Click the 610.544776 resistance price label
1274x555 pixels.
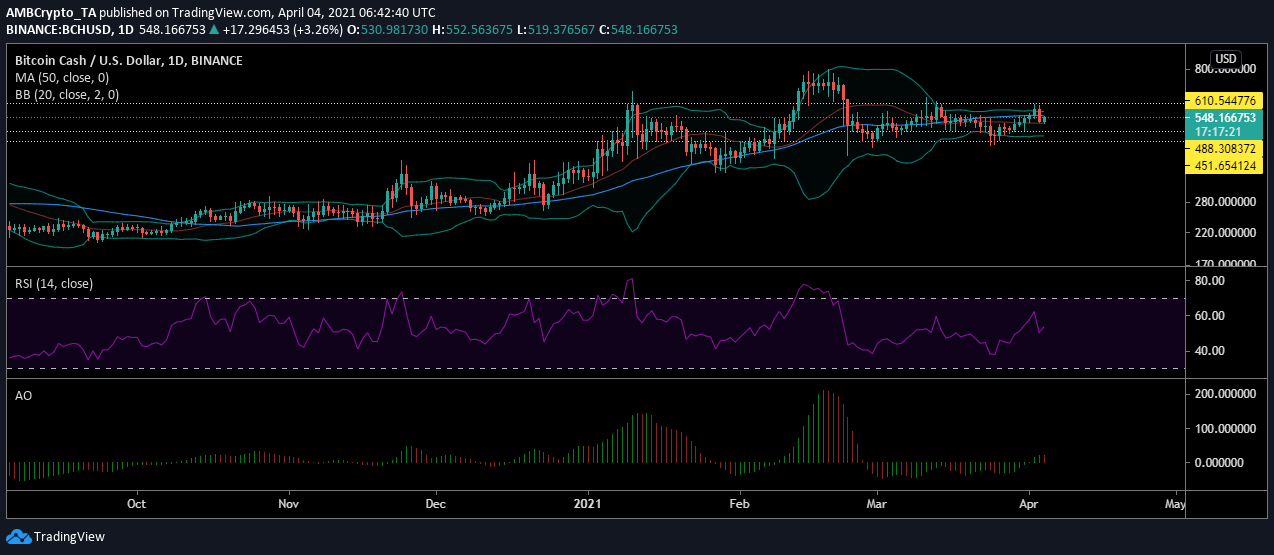coord(1217,102)
